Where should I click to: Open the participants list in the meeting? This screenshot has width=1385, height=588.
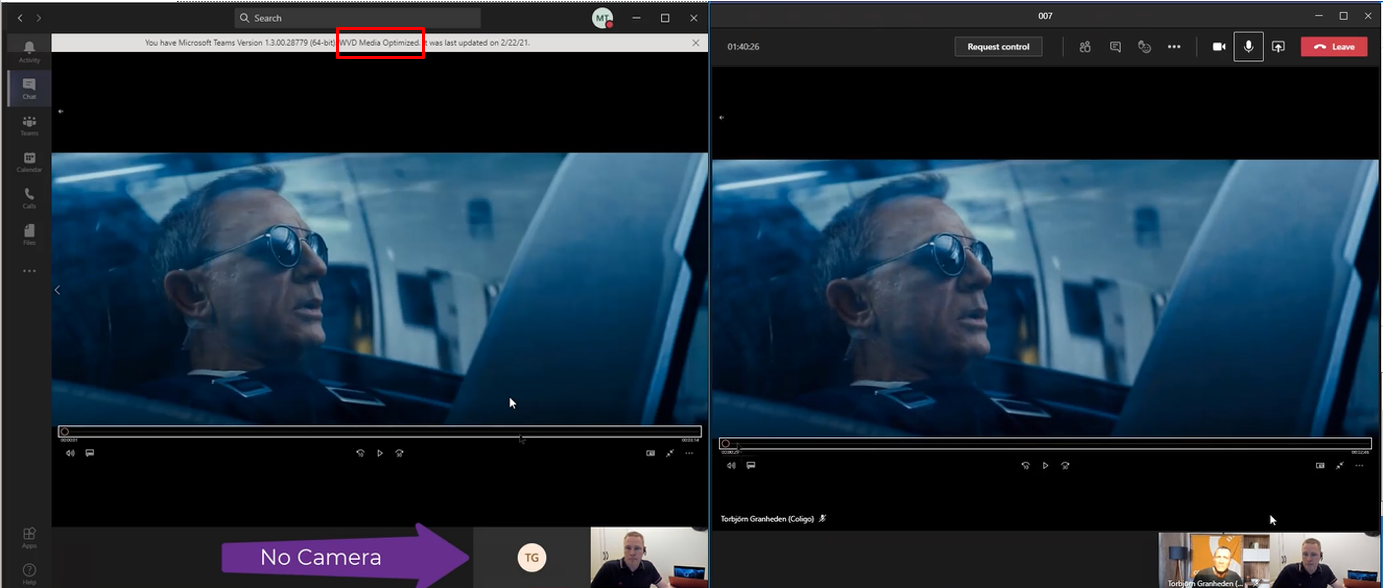pyautogui.click(x=1084, y=46)
